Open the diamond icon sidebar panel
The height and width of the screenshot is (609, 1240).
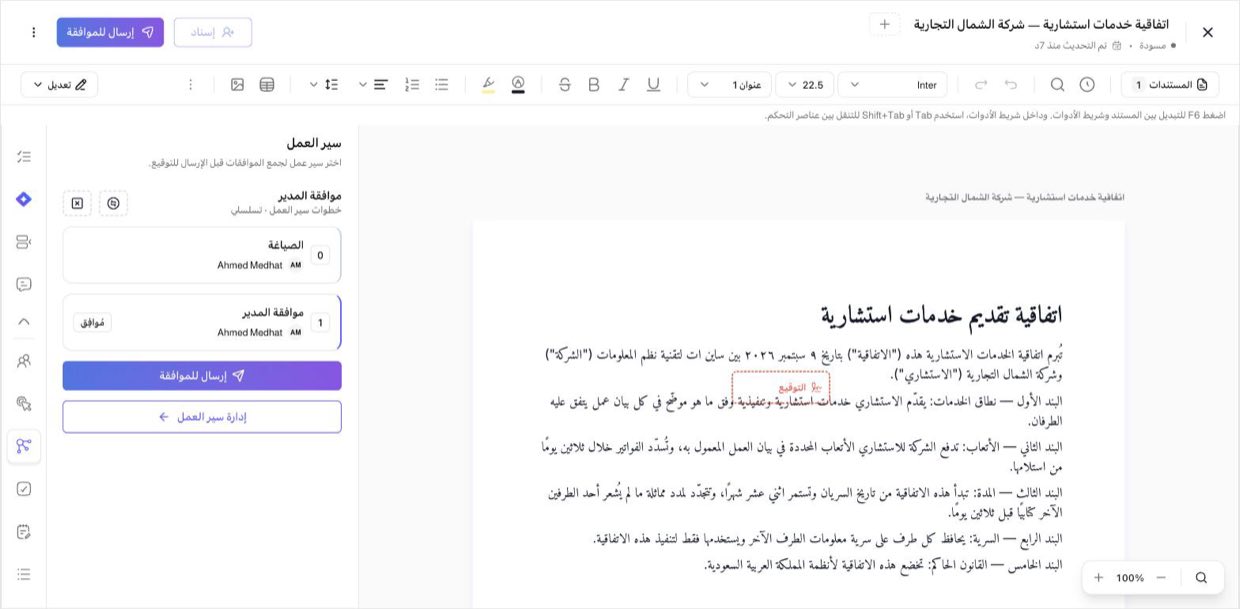click(x=24, y=199)
